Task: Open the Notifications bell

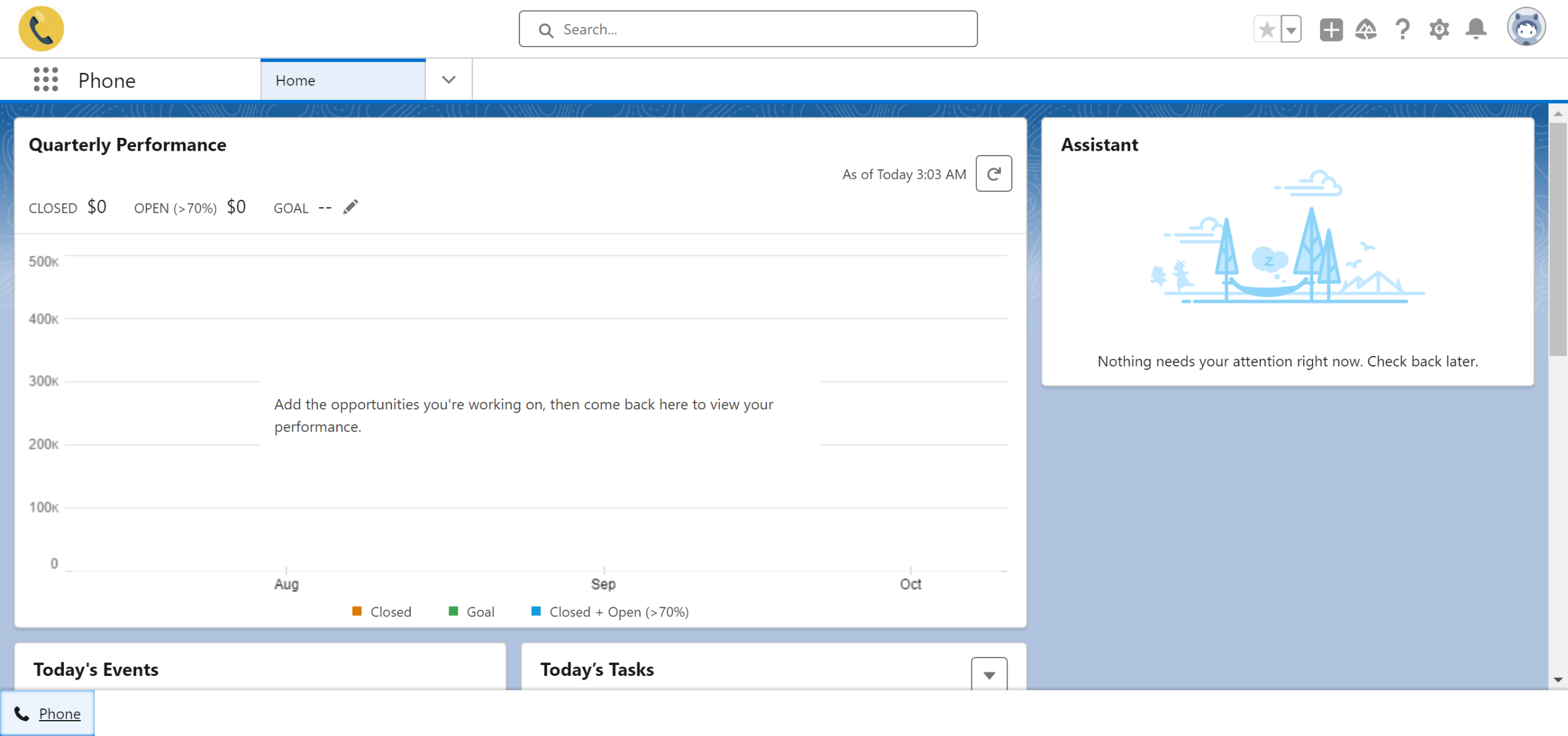Action: pos(1476,29)
